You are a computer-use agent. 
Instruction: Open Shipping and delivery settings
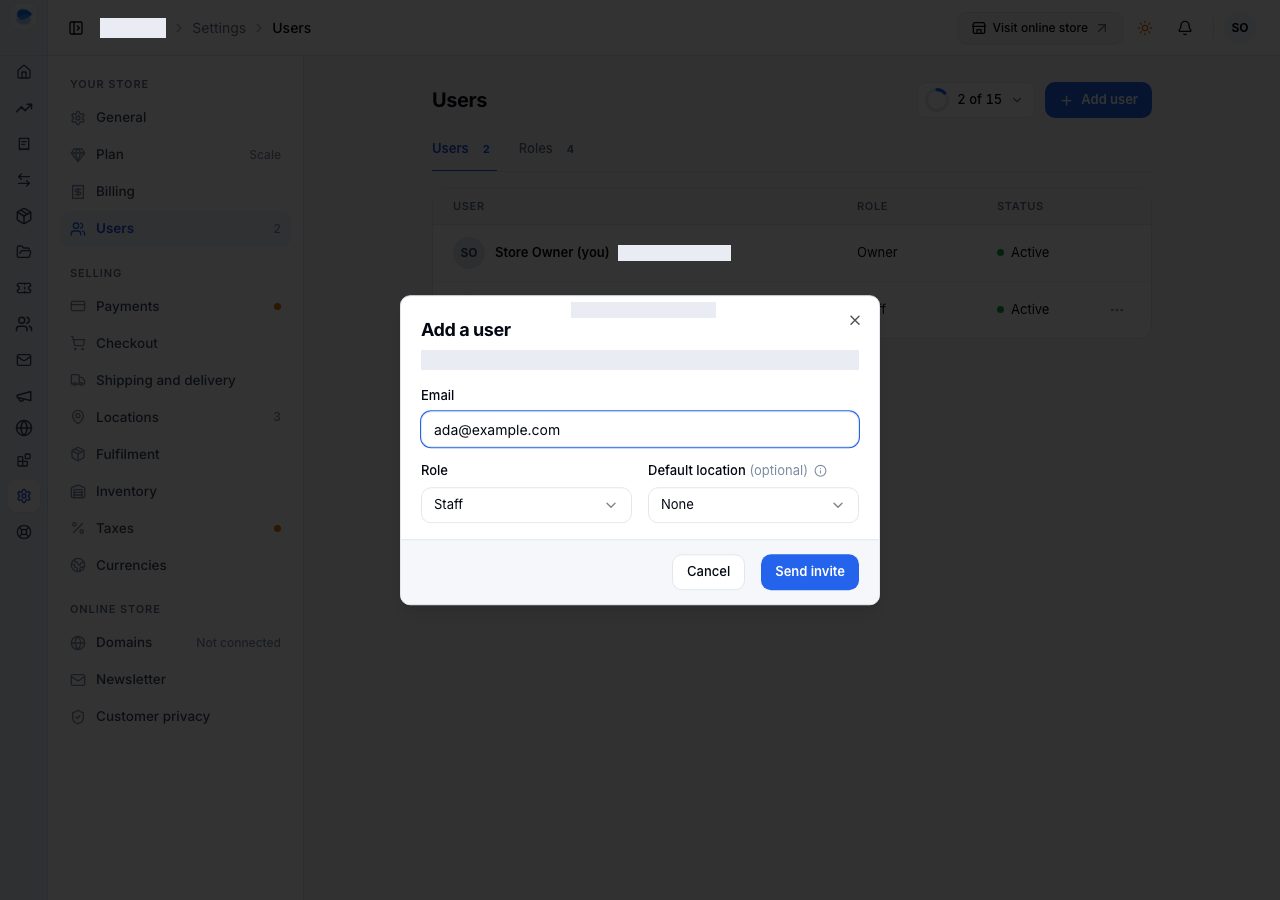176,380
